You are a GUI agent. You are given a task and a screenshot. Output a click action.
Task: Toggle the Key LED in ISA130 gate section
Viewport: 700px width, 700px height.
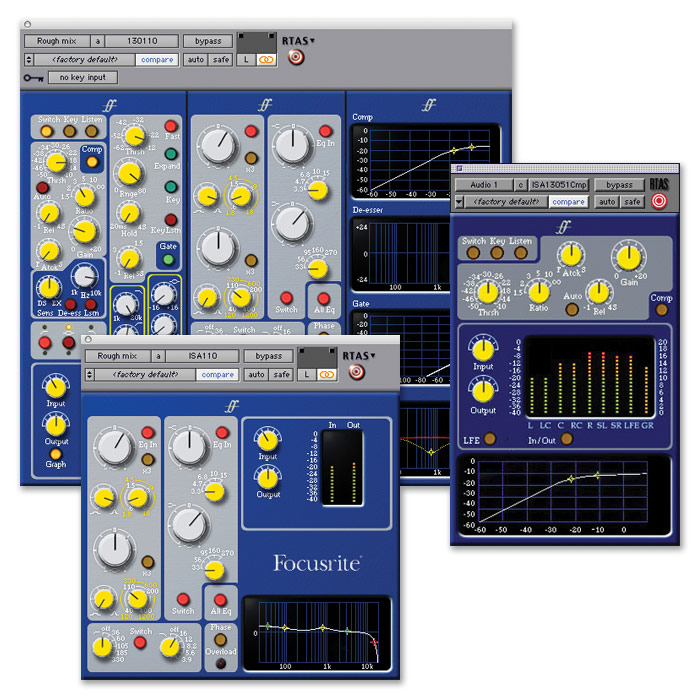(171, 187)
